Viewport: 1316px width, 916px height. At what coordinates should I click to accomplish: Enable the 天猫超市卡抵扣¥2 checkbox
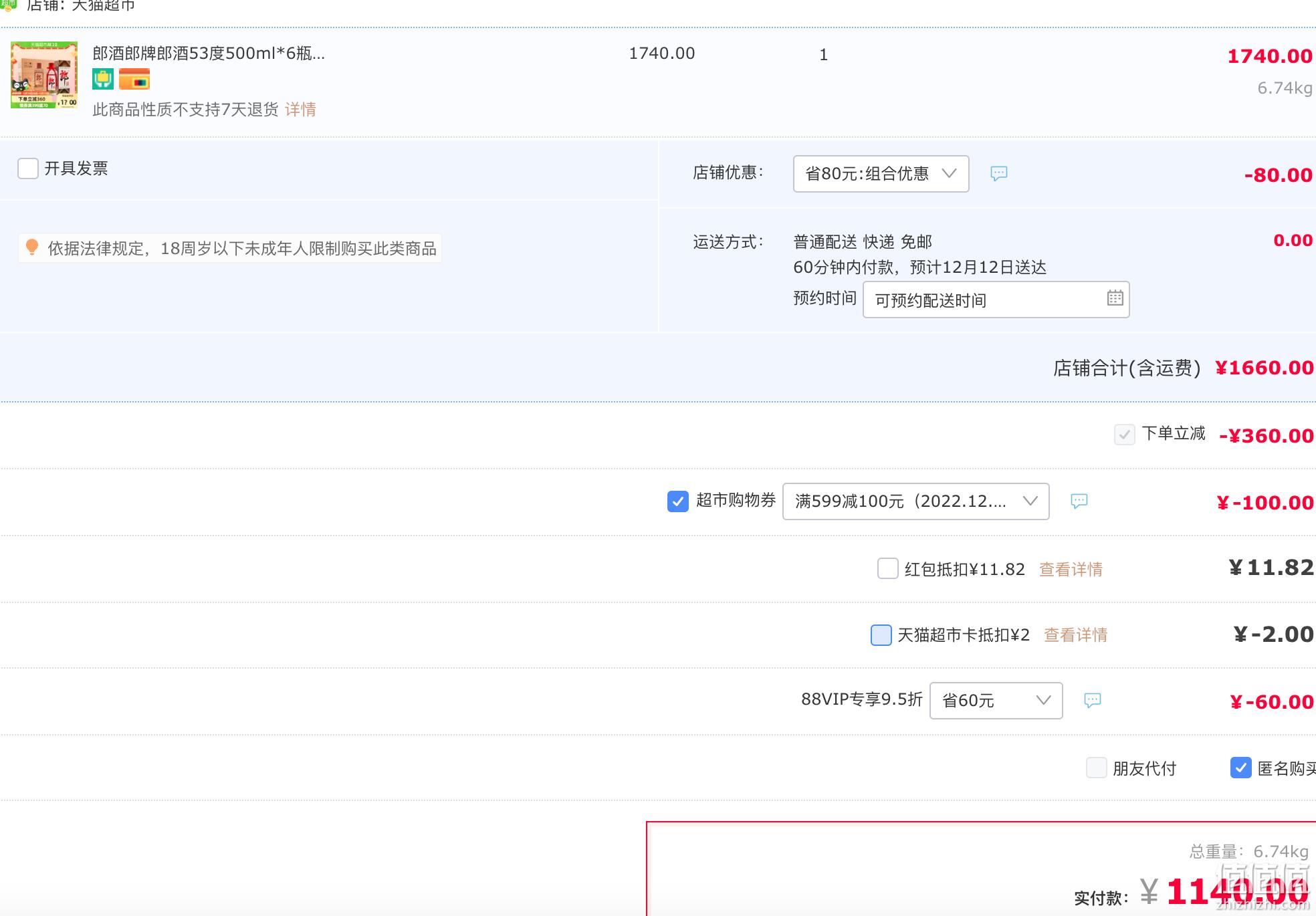(881, 635)
